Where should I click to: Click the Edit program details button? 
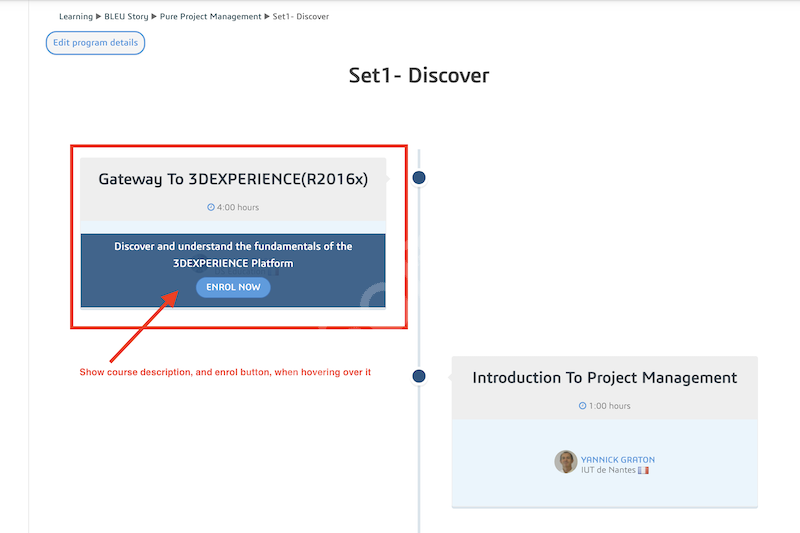coord(95,43)
